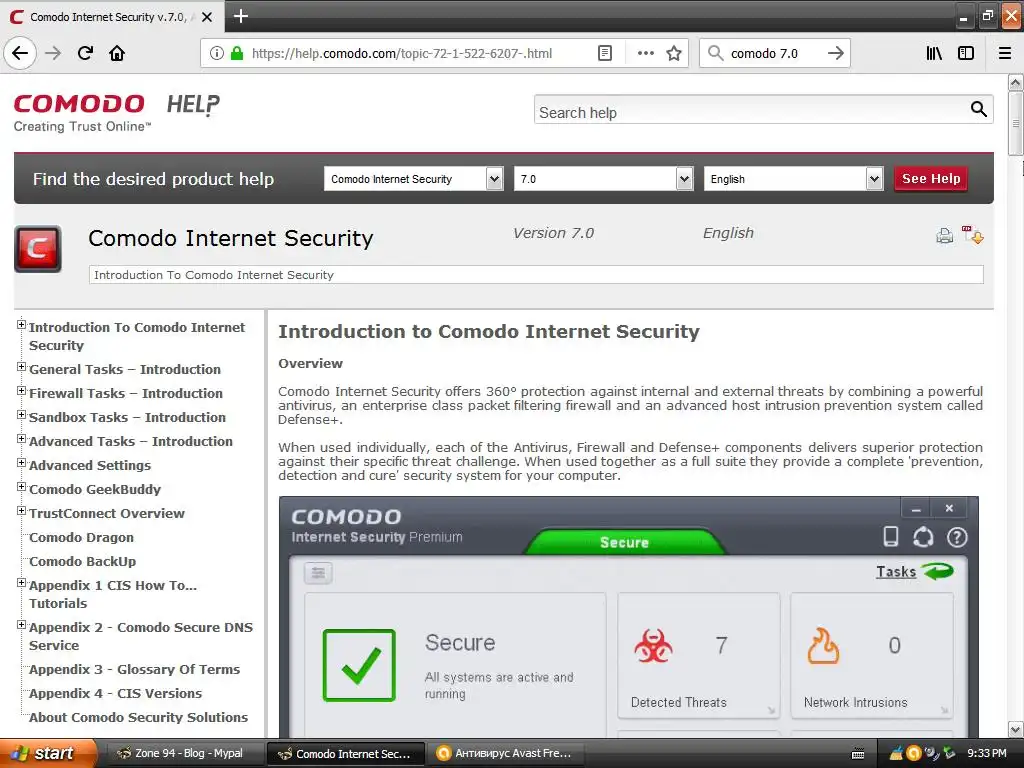Open Appendix 4 - CIS Versions link

116,694
